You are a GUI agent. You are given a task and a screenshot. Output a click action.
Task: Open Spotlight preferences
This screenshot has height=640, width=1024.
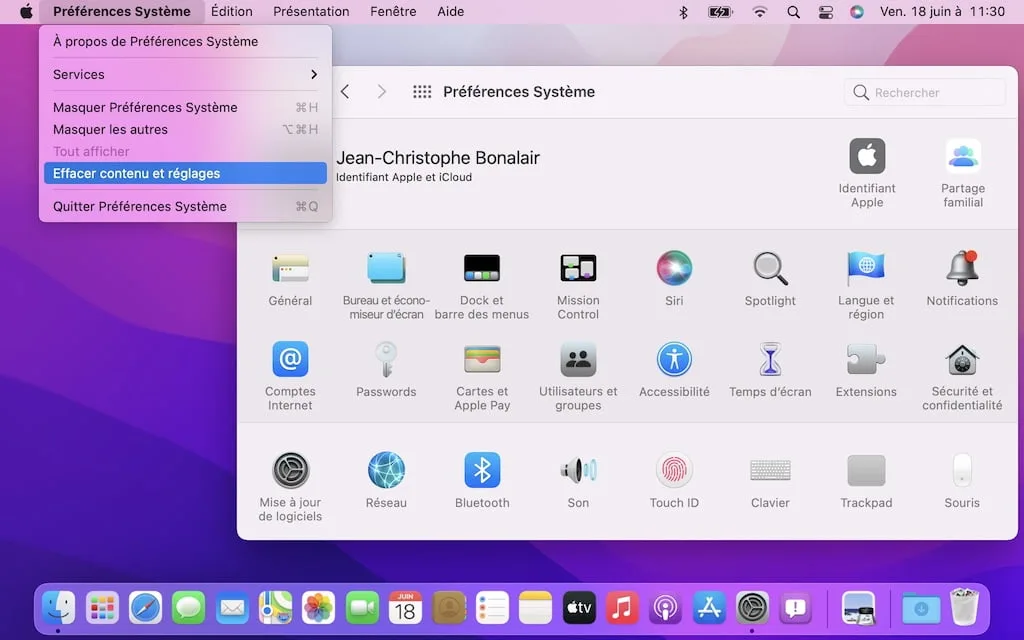[770, 280]
